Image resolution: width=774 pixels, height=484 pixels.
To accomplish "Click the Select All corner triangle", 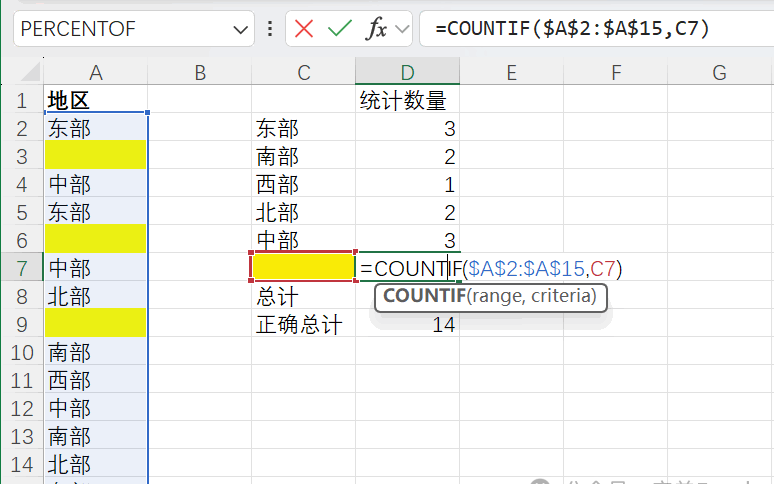I will click(31, 72).
